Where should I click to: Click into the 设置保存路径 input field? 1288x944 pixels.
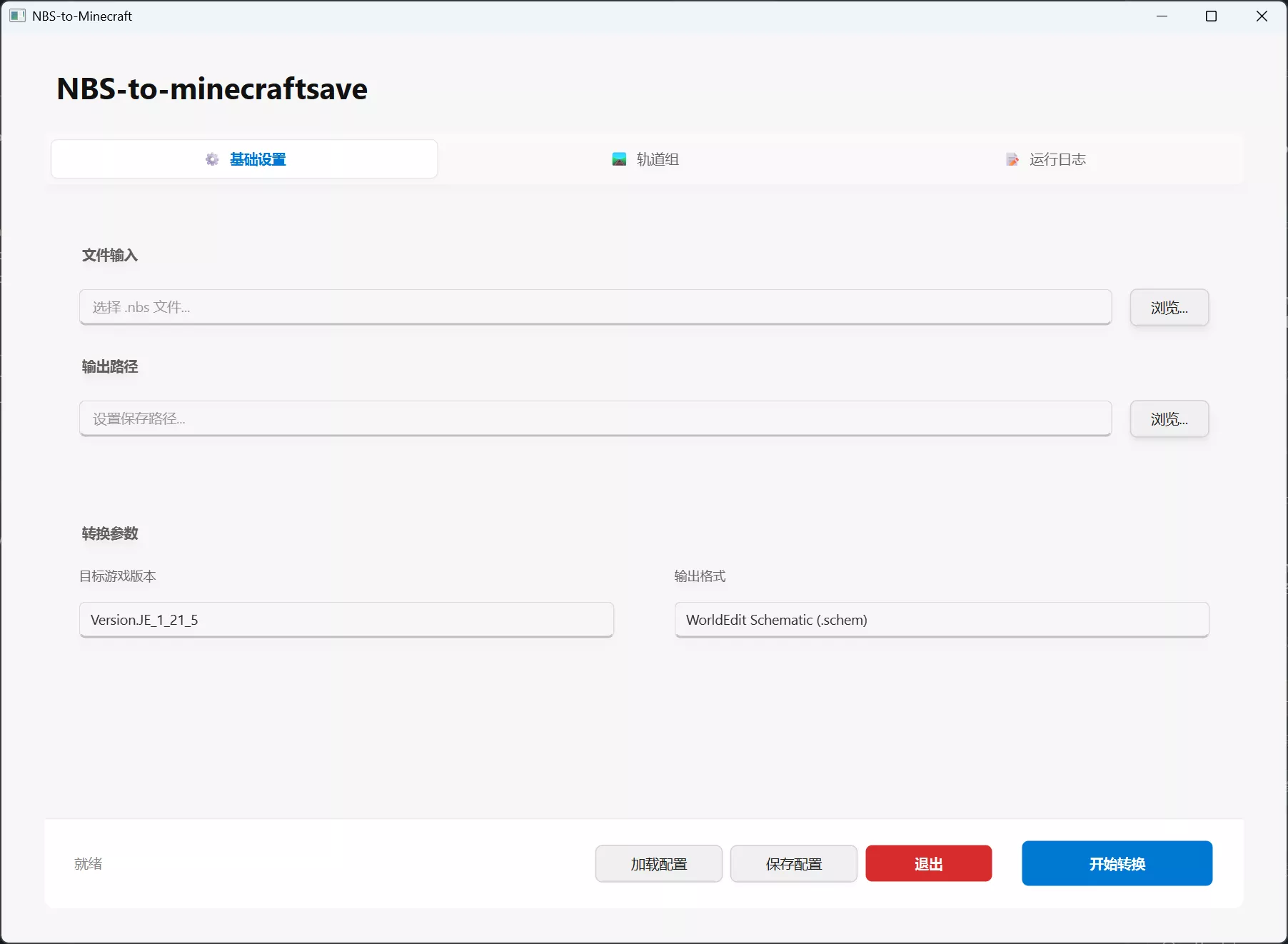pos(595,418)
